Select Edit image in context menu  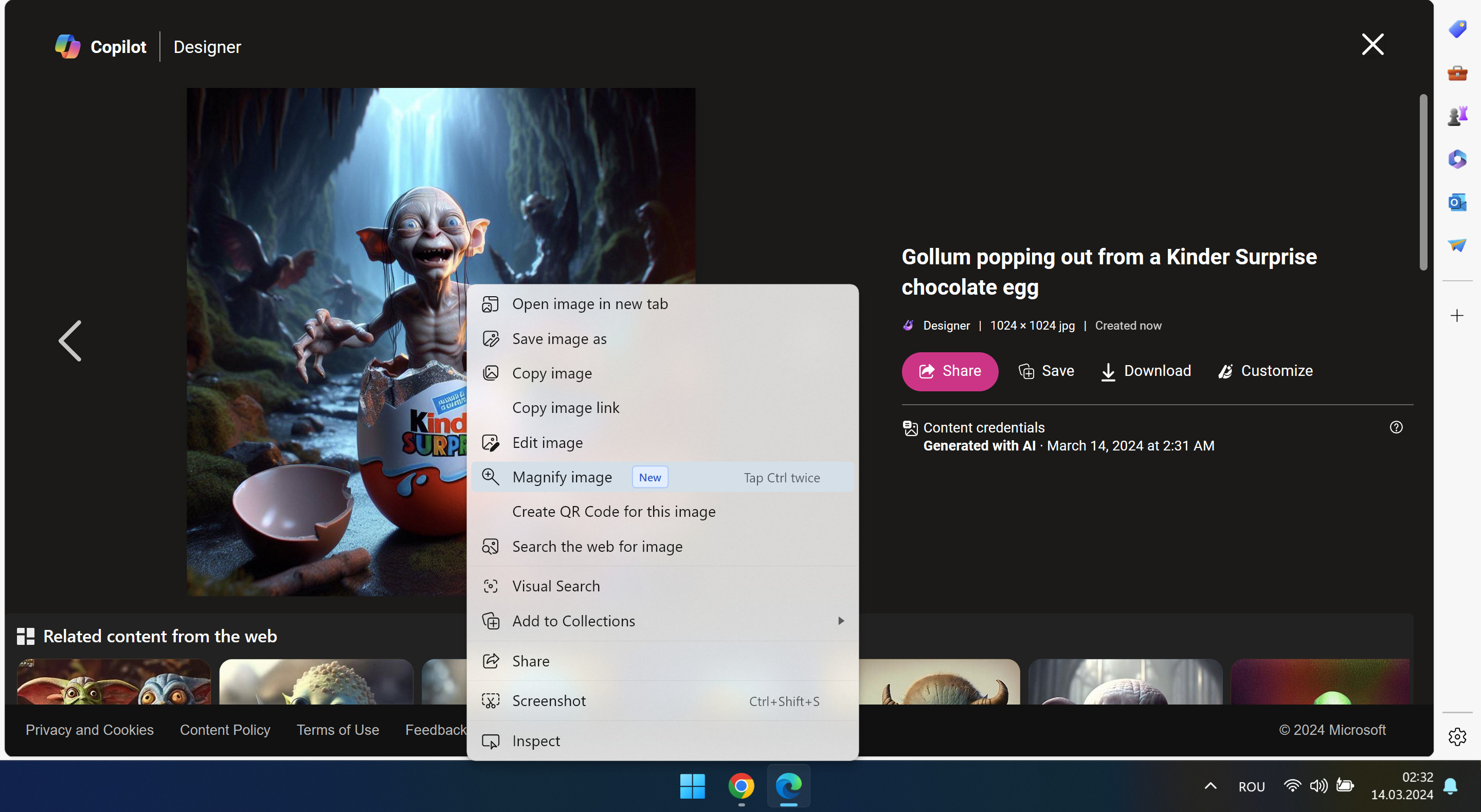[x=662, y=443]
